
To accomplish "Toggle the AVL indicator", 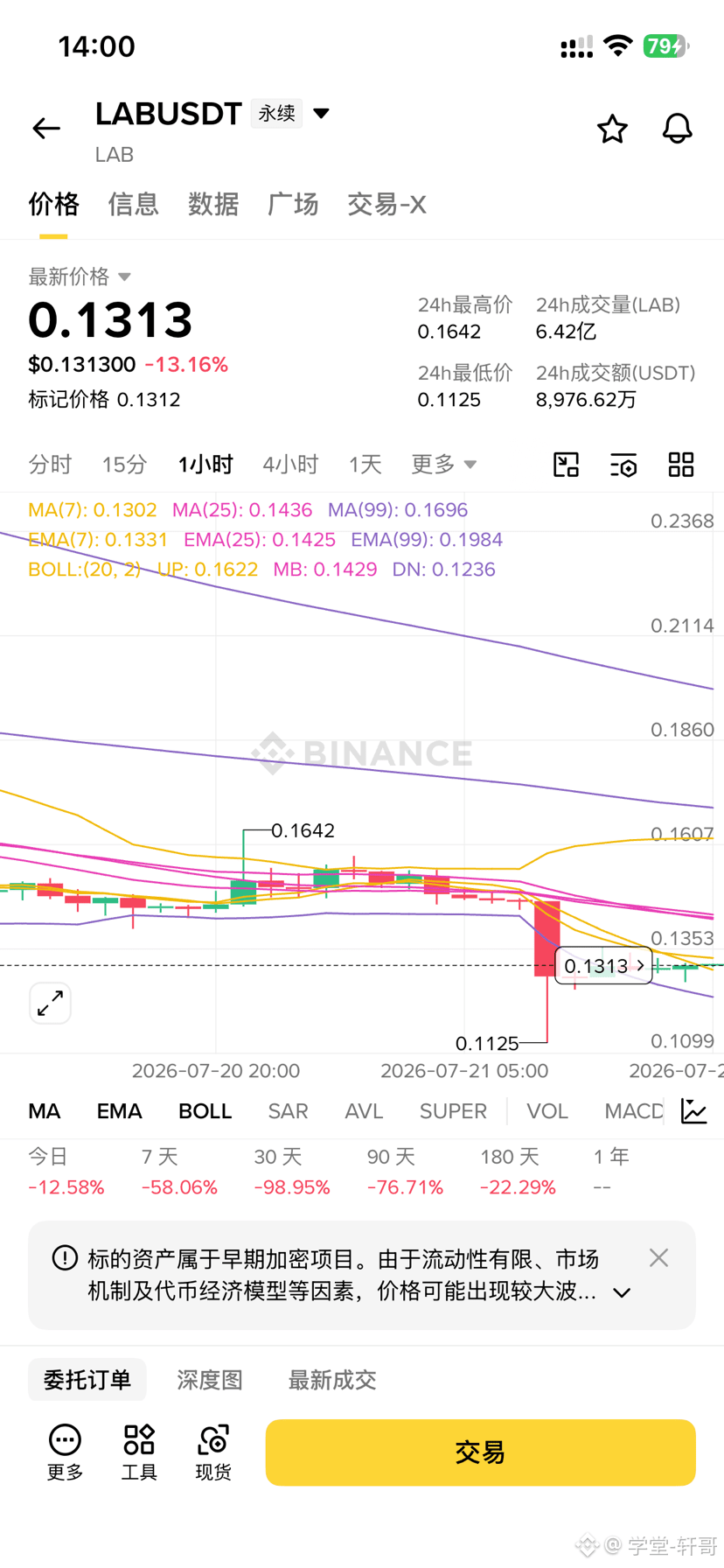I will (364, 1111).
